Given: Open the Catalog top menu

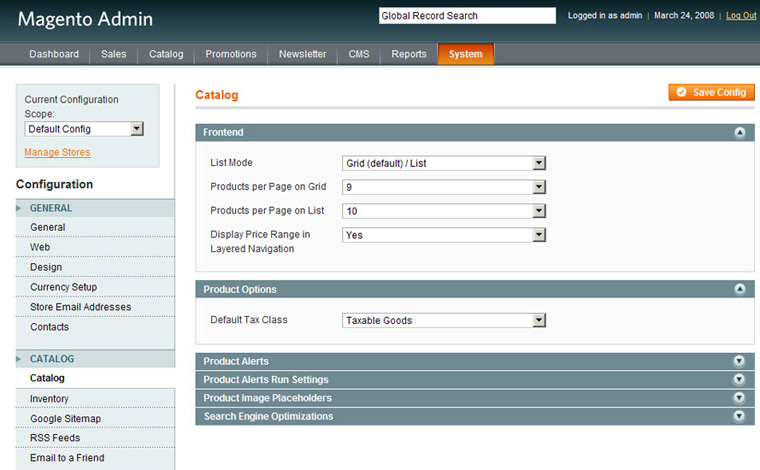Looking at the screenshot, I should [166, 54].
